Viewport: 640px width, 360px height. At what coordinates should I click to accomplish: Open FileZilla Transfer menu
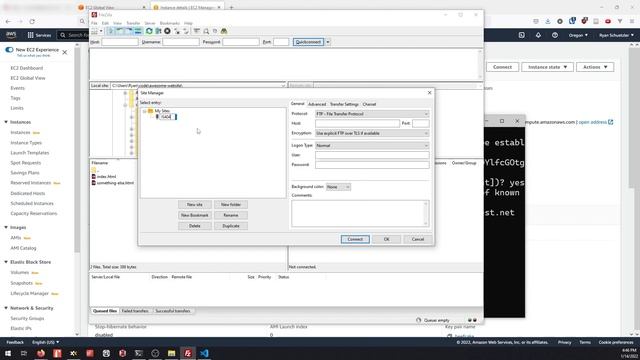pyautogui.click(x=133, y=23)
